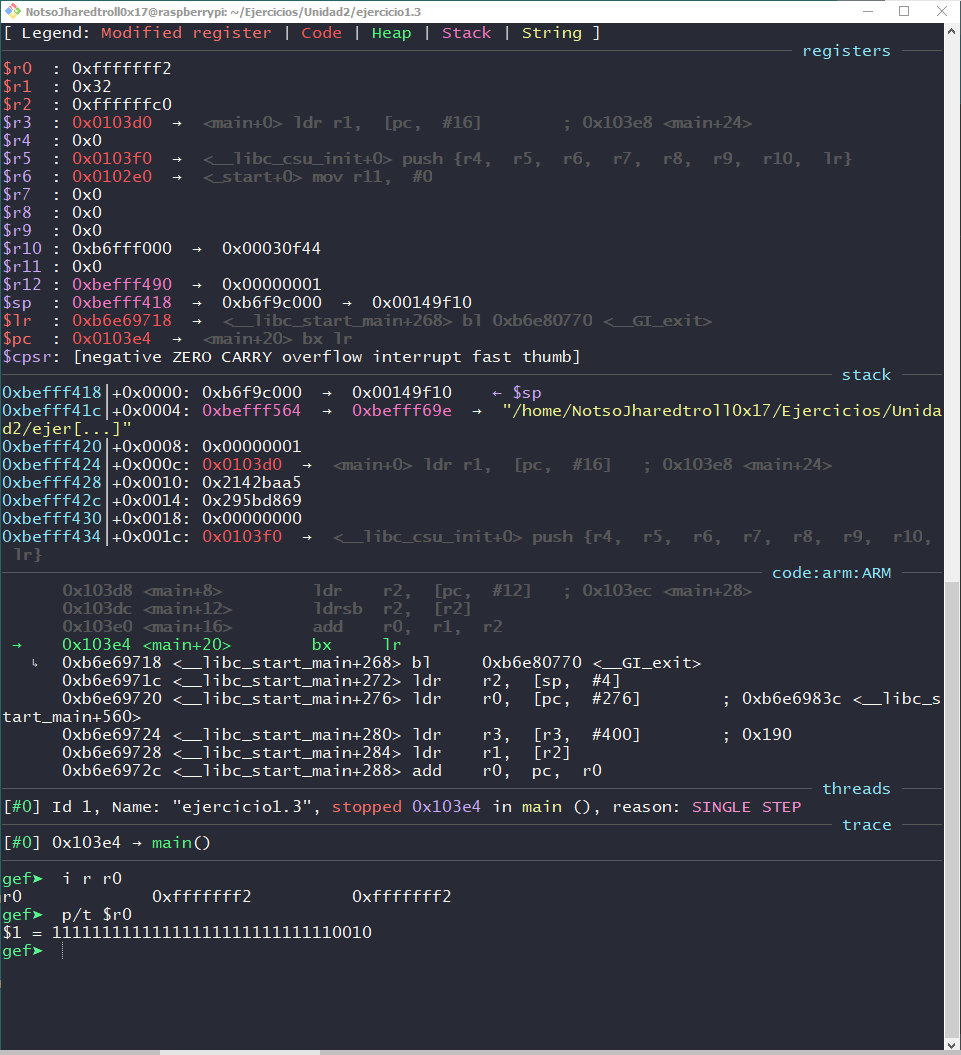Select the "stack" panel header
The width and height of the screenshot is (961, 1055).
pos(866,374)
